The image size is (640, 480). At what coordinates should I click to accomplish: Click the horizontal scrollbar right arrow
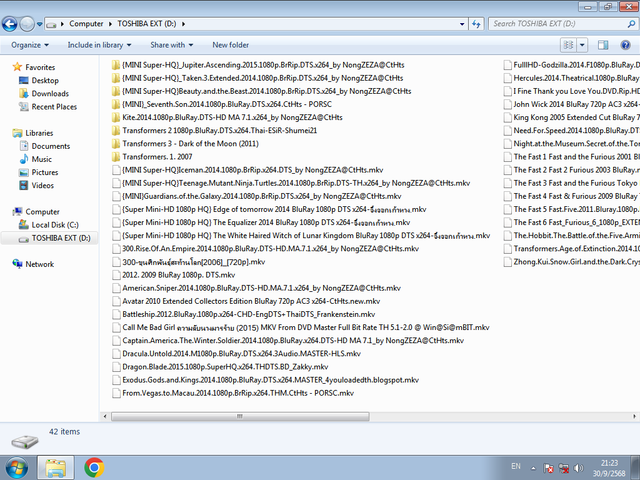tap(634, 416)
